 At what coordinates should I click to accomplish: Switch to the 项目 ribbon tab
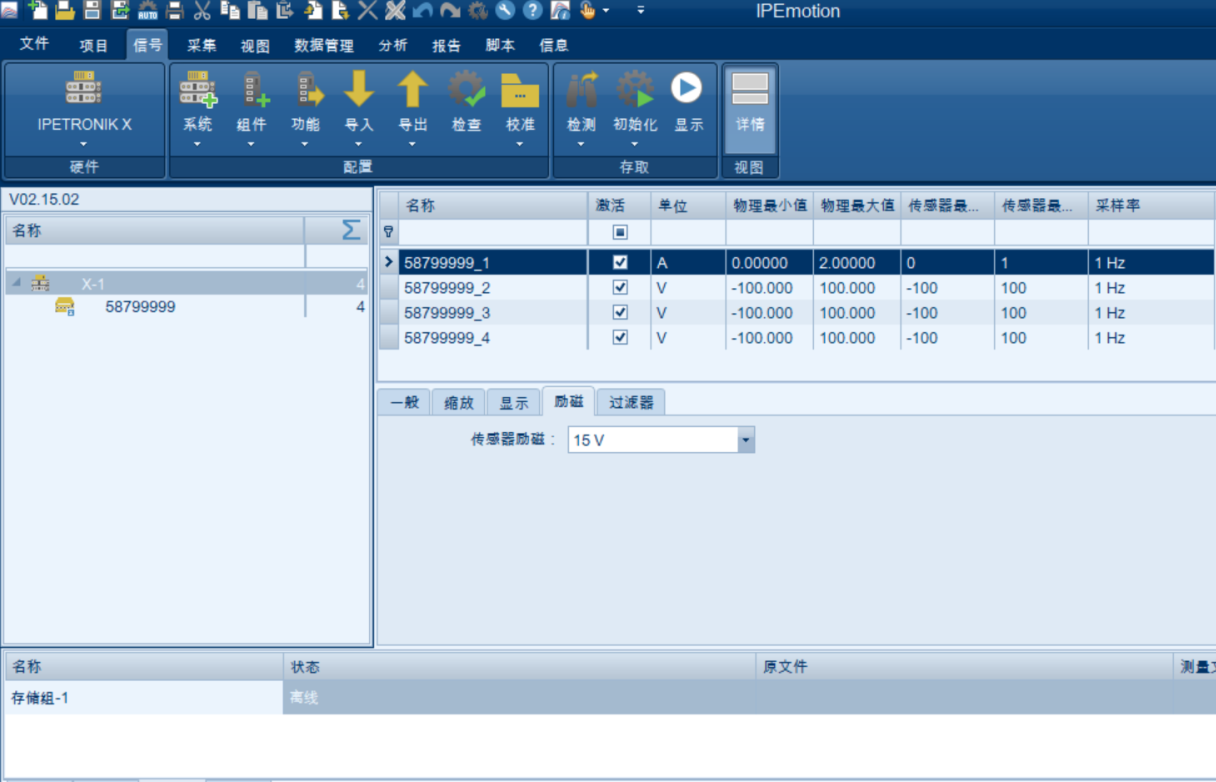[x=94, y=45]
